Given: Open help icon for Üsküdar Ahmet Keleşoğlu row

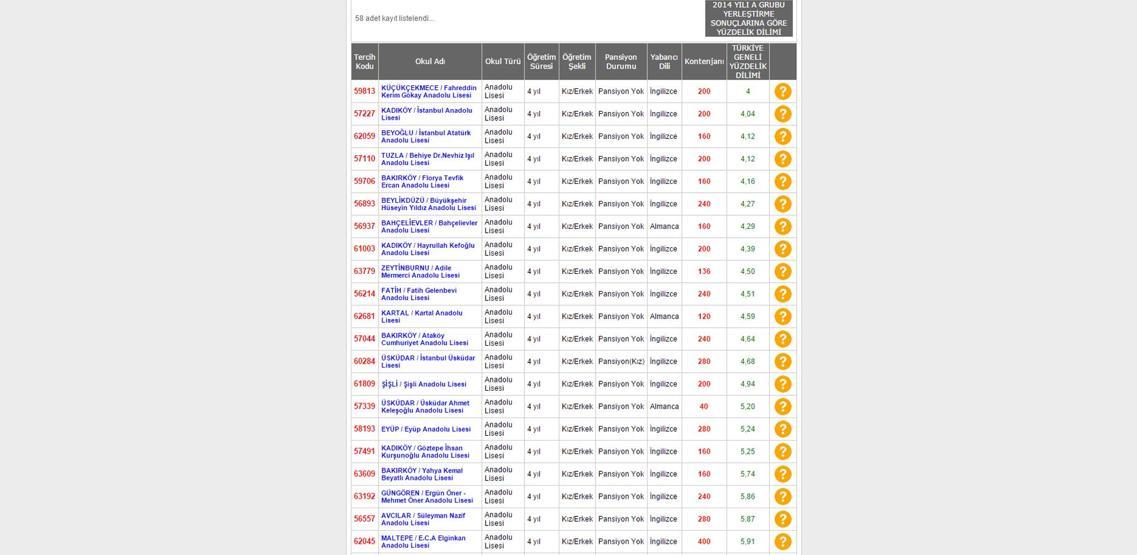Looking at the screenshot, I should coord(782,406).
